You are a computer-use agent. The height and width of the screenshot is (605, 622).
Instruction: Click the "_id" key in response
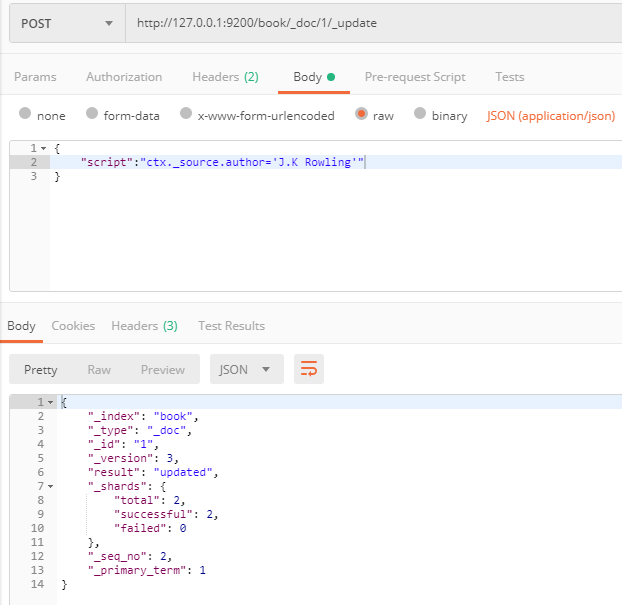click(x=104, y=444)
